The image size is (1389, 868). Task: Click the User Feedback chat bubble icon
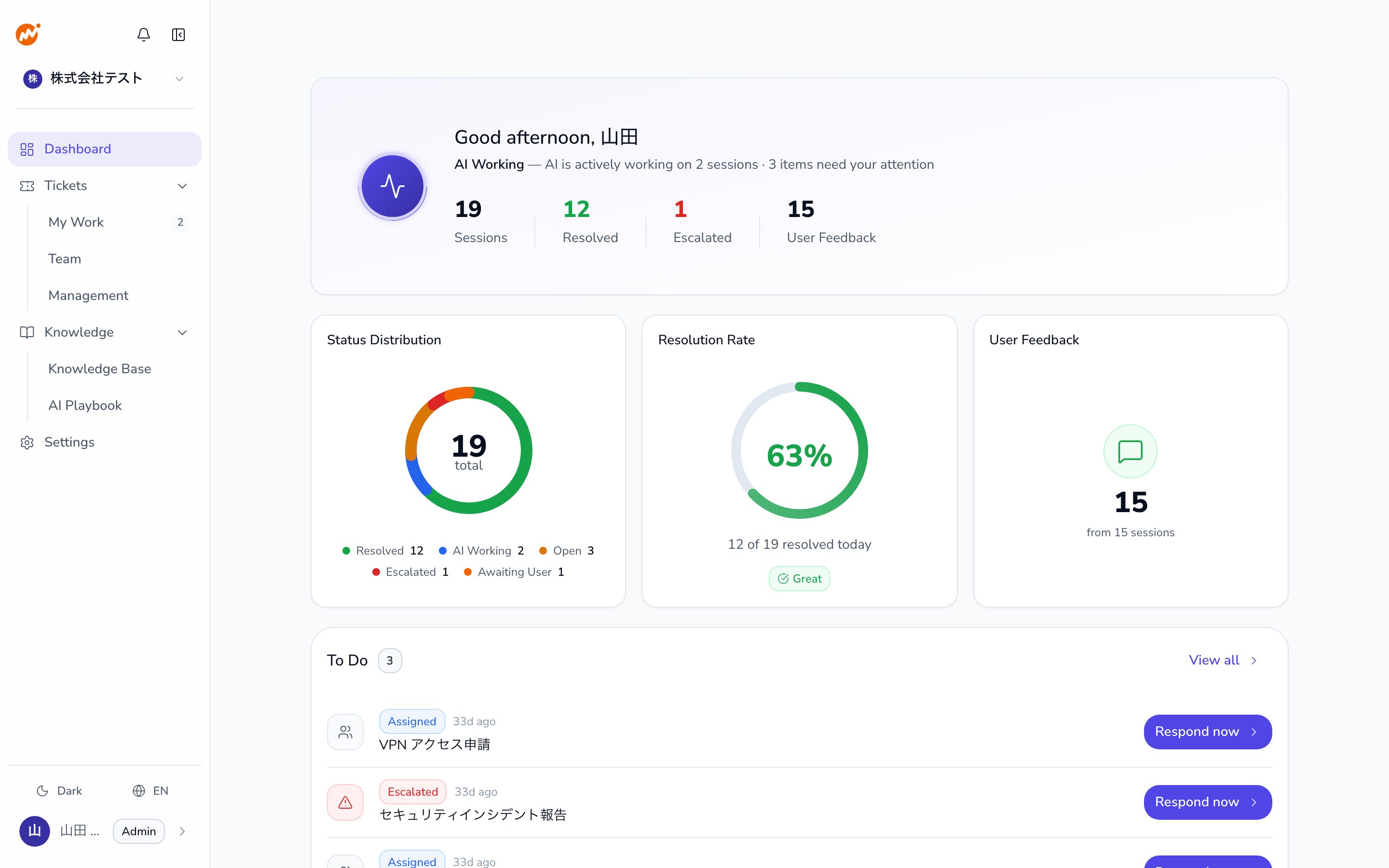pyautogui.click(x=1130, y=451)
